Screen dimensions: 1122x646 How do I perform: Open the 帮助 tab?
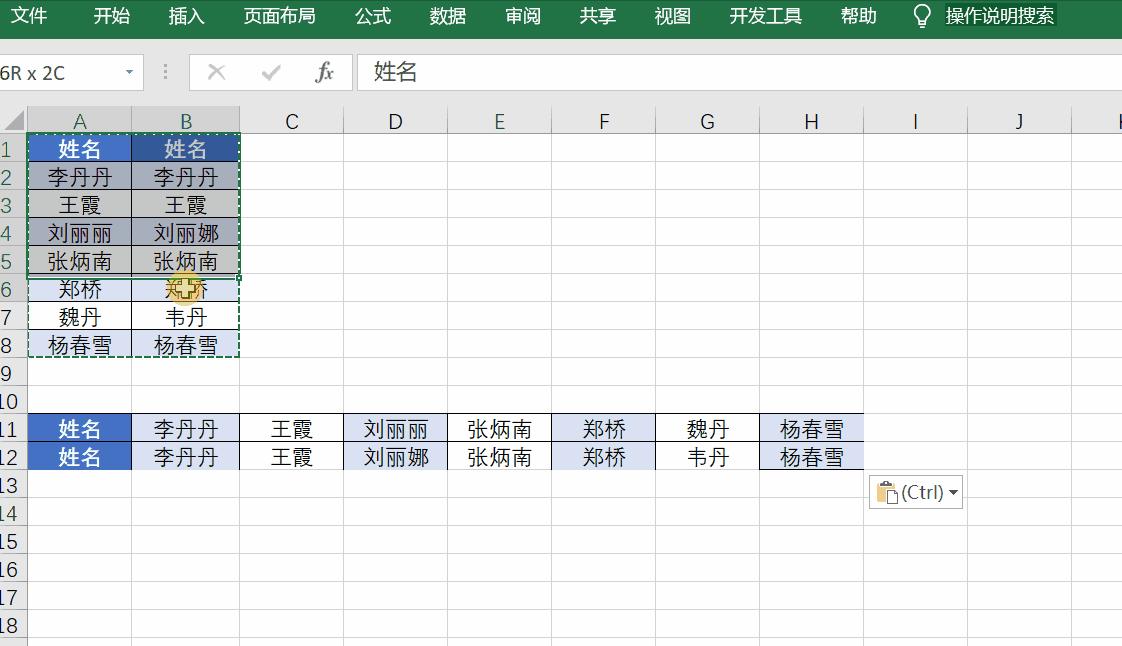[857, 16]
